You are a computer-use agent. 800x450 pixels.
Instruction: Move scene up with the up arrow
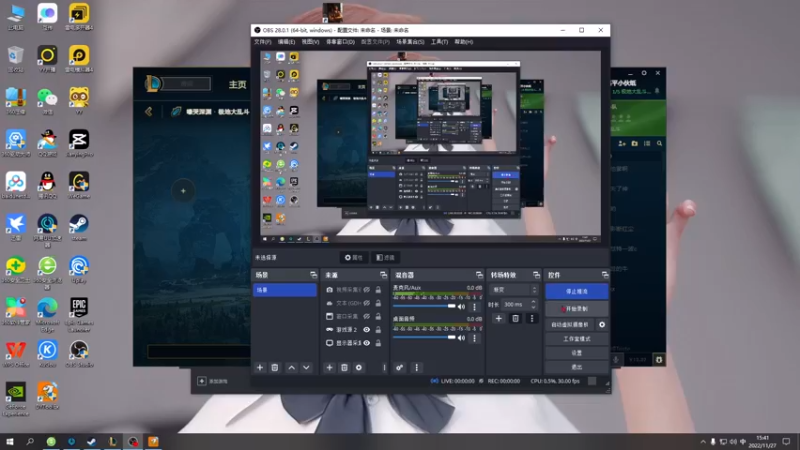click(291, 367)
